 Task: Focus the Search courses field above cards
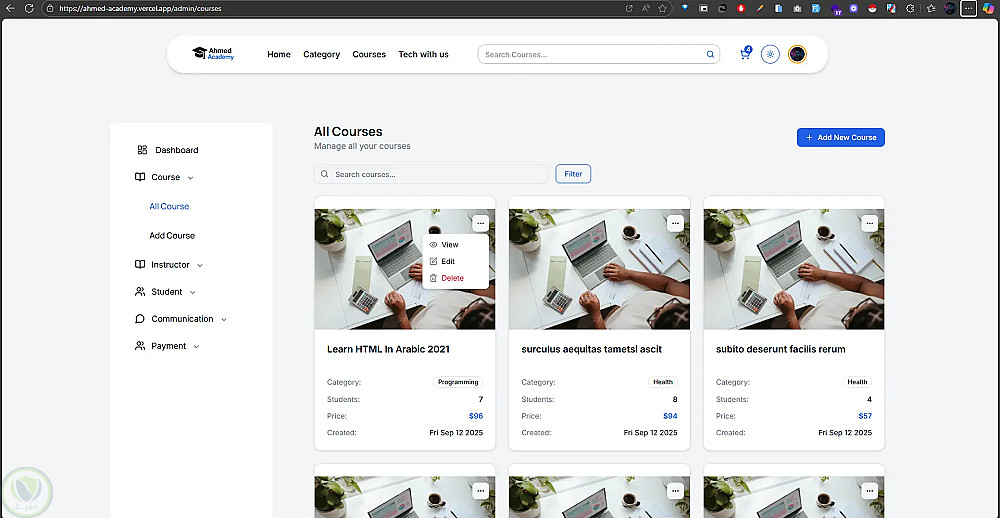430,174
